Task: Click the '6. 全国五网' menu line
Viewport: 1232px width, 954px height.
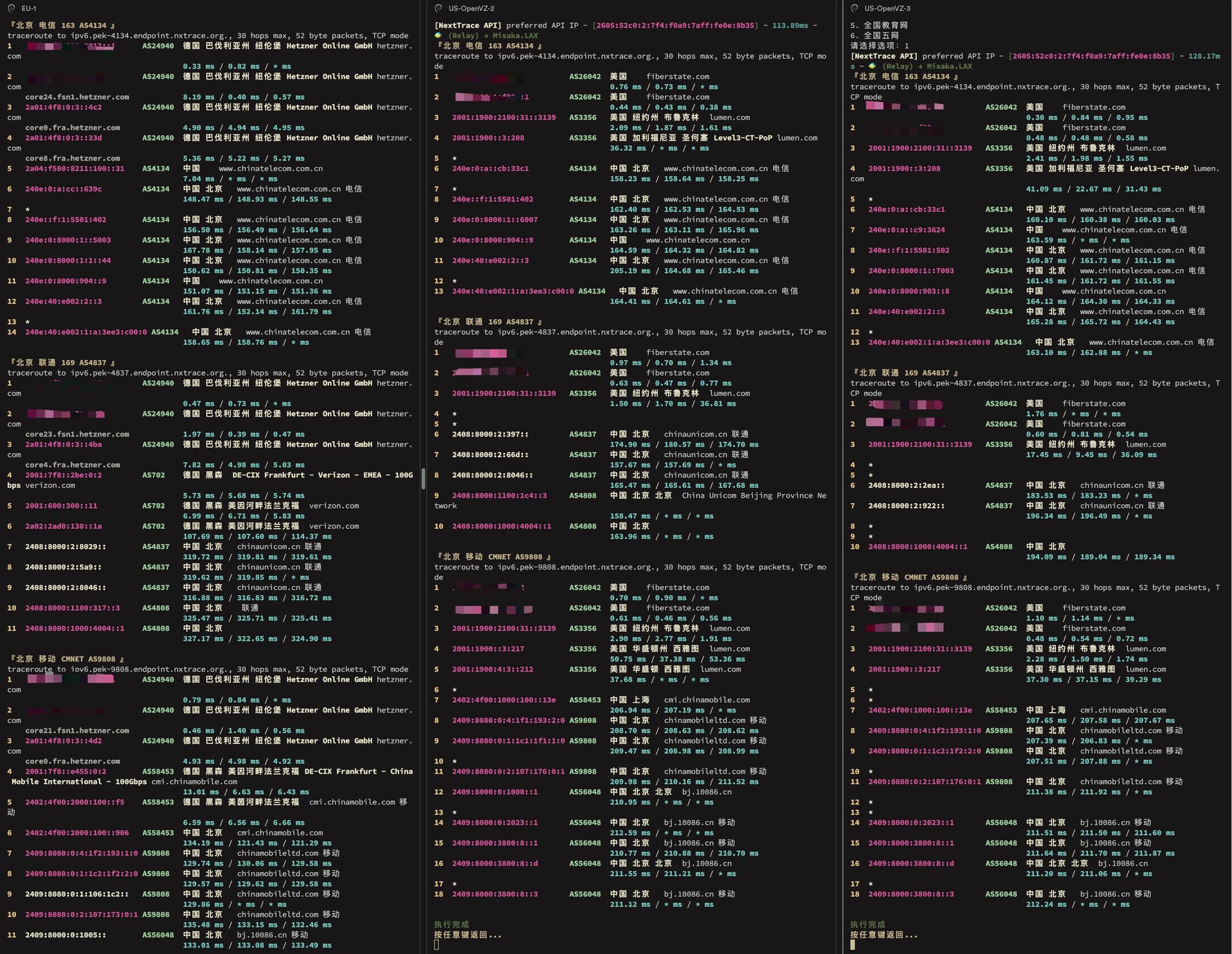Action: click(875, 36)
